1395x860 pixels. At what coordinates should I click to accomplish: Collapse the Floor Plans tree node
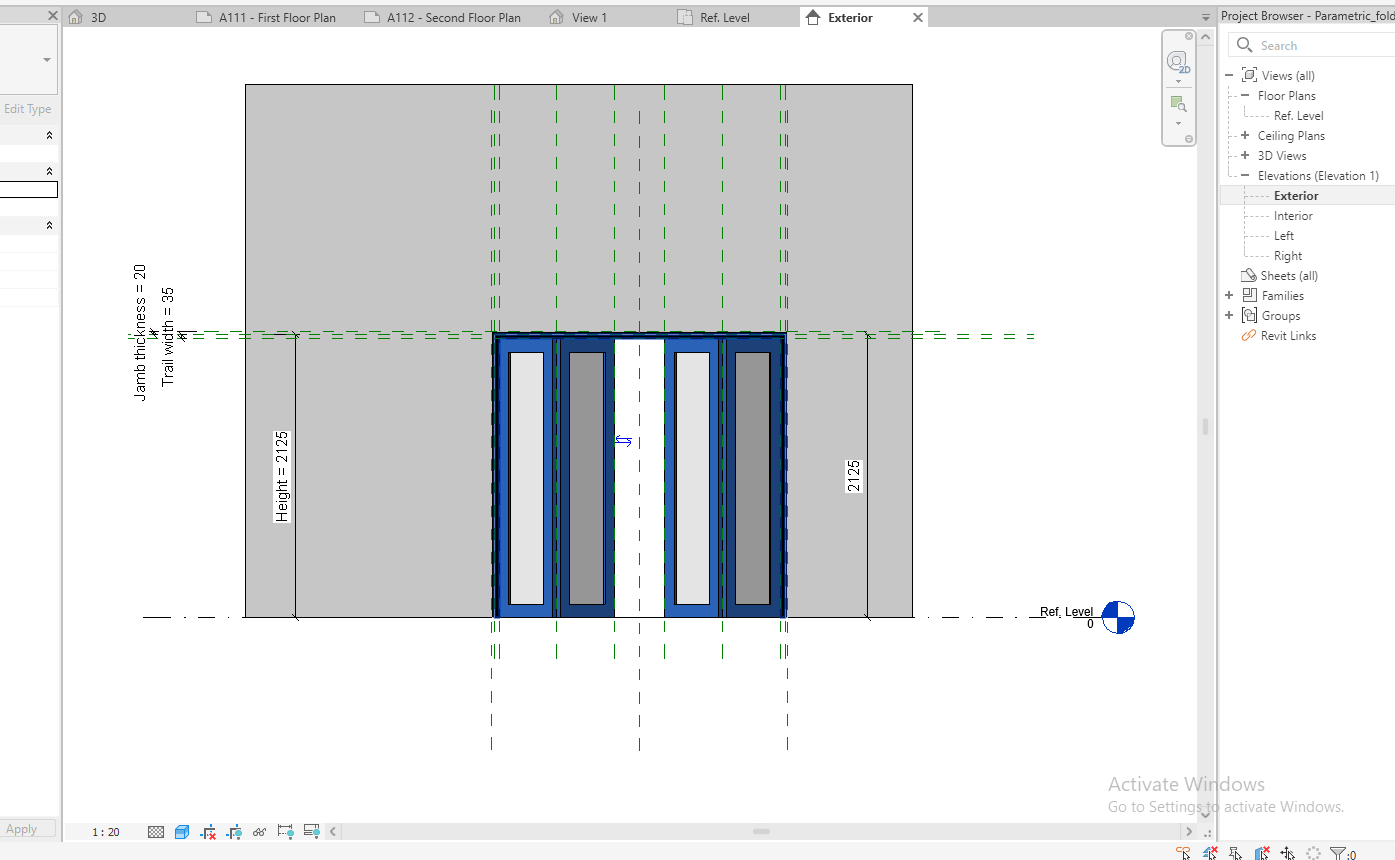tap(1245, 96)
